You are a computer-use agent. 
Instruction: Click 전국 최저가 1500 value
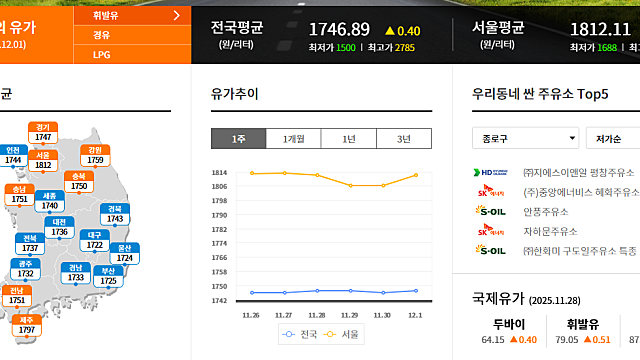(345, 48)
